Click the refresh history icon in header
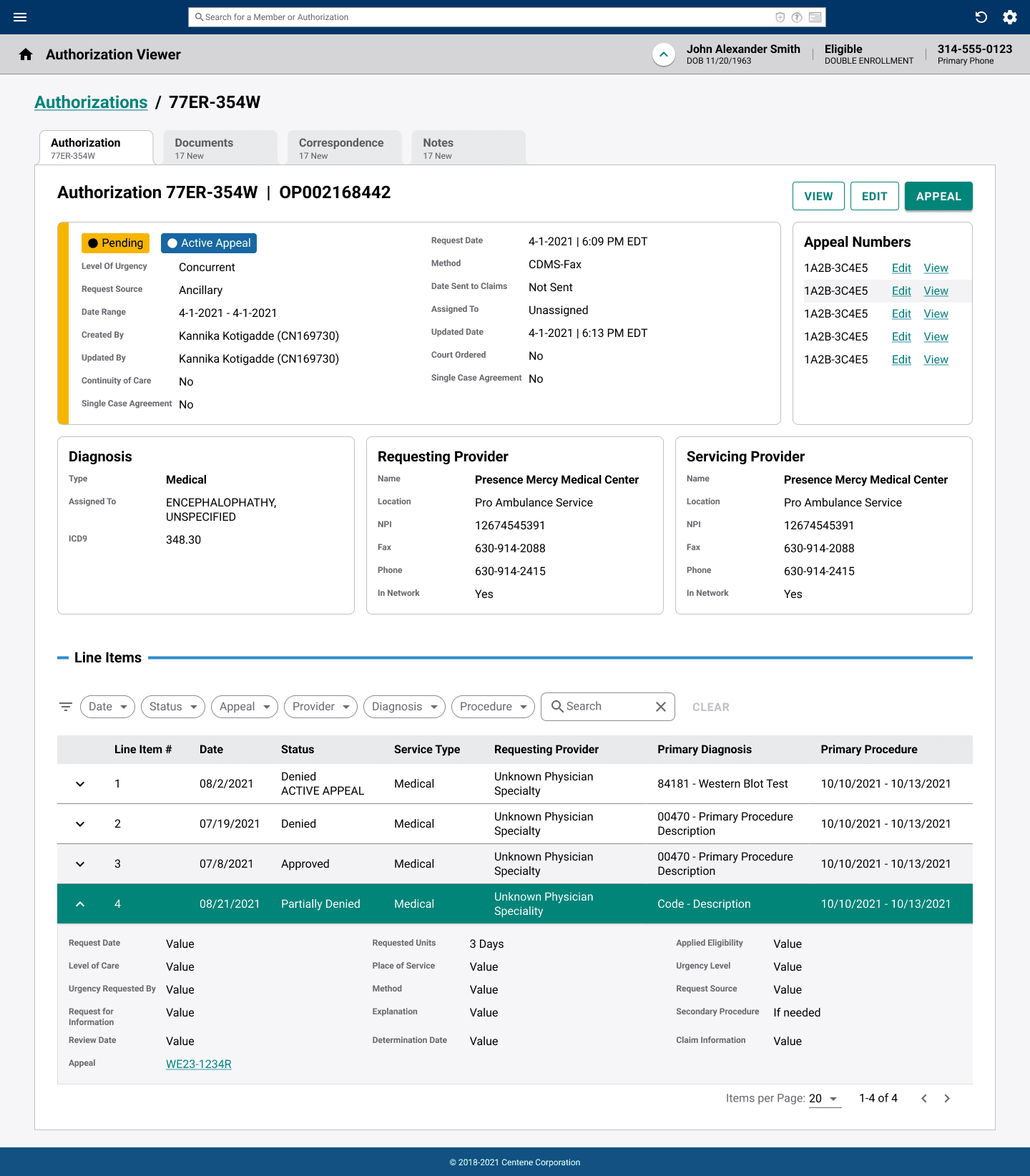This screenshot has width=1030, height=1176. click(981, 17)
